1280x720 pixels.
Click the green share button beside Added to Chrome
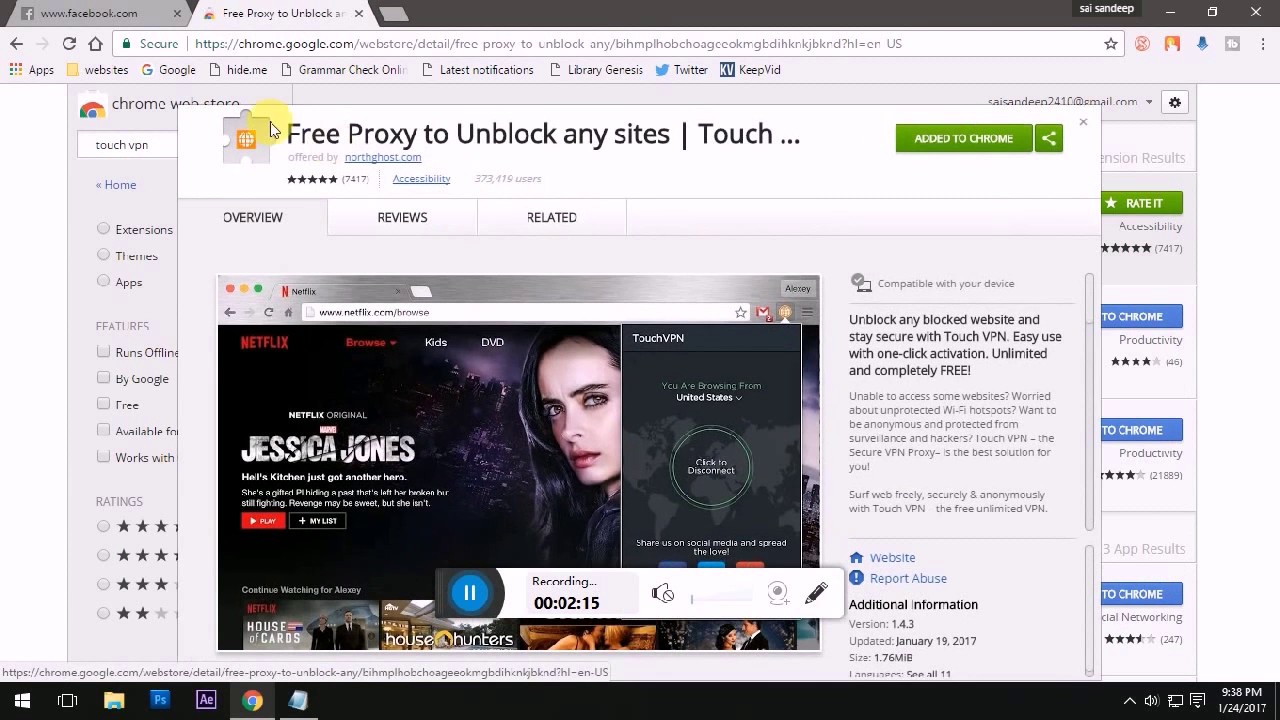(x=1048, y=138)
